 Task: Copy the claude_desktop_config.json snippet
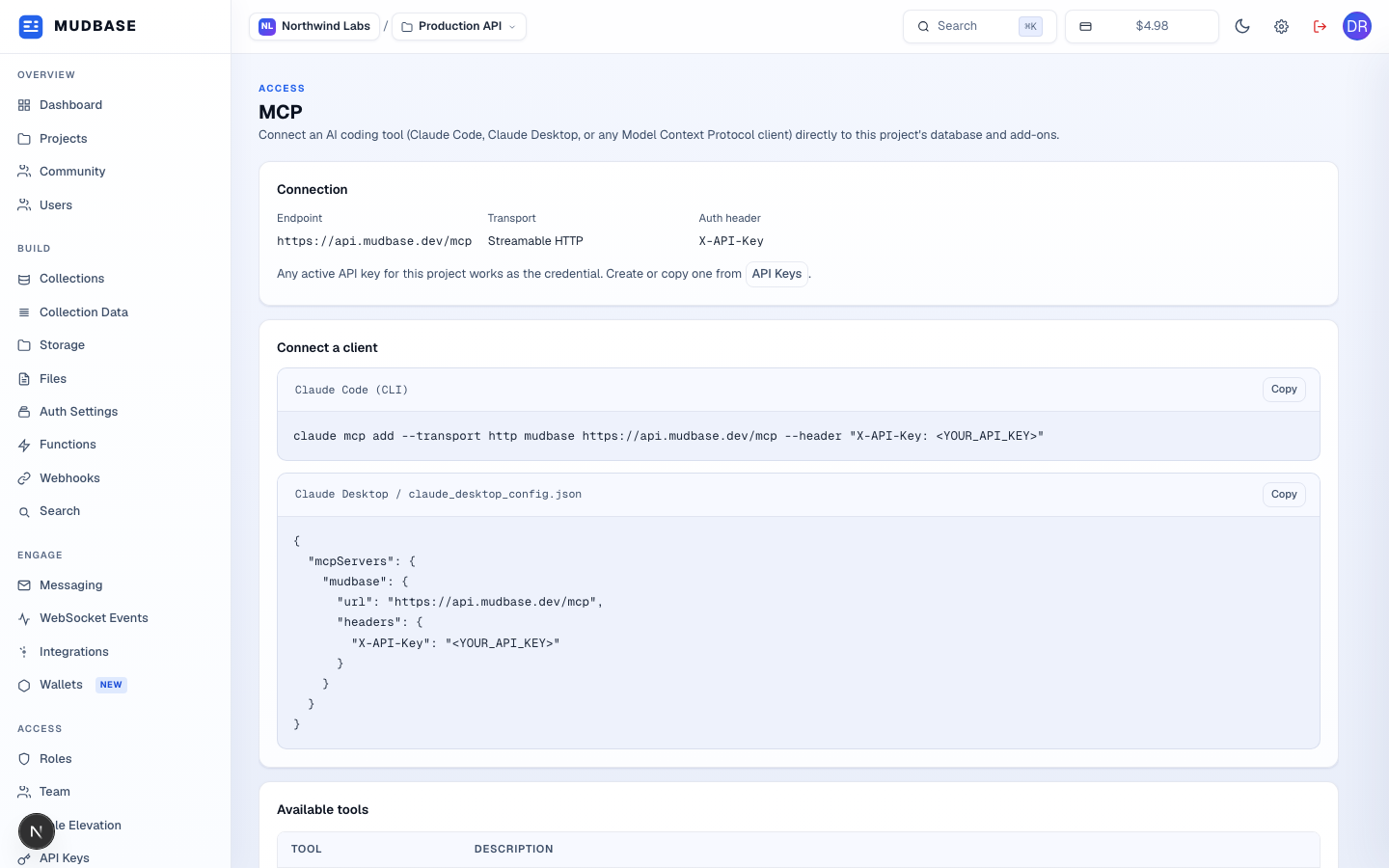click(x=1284, y=495)
